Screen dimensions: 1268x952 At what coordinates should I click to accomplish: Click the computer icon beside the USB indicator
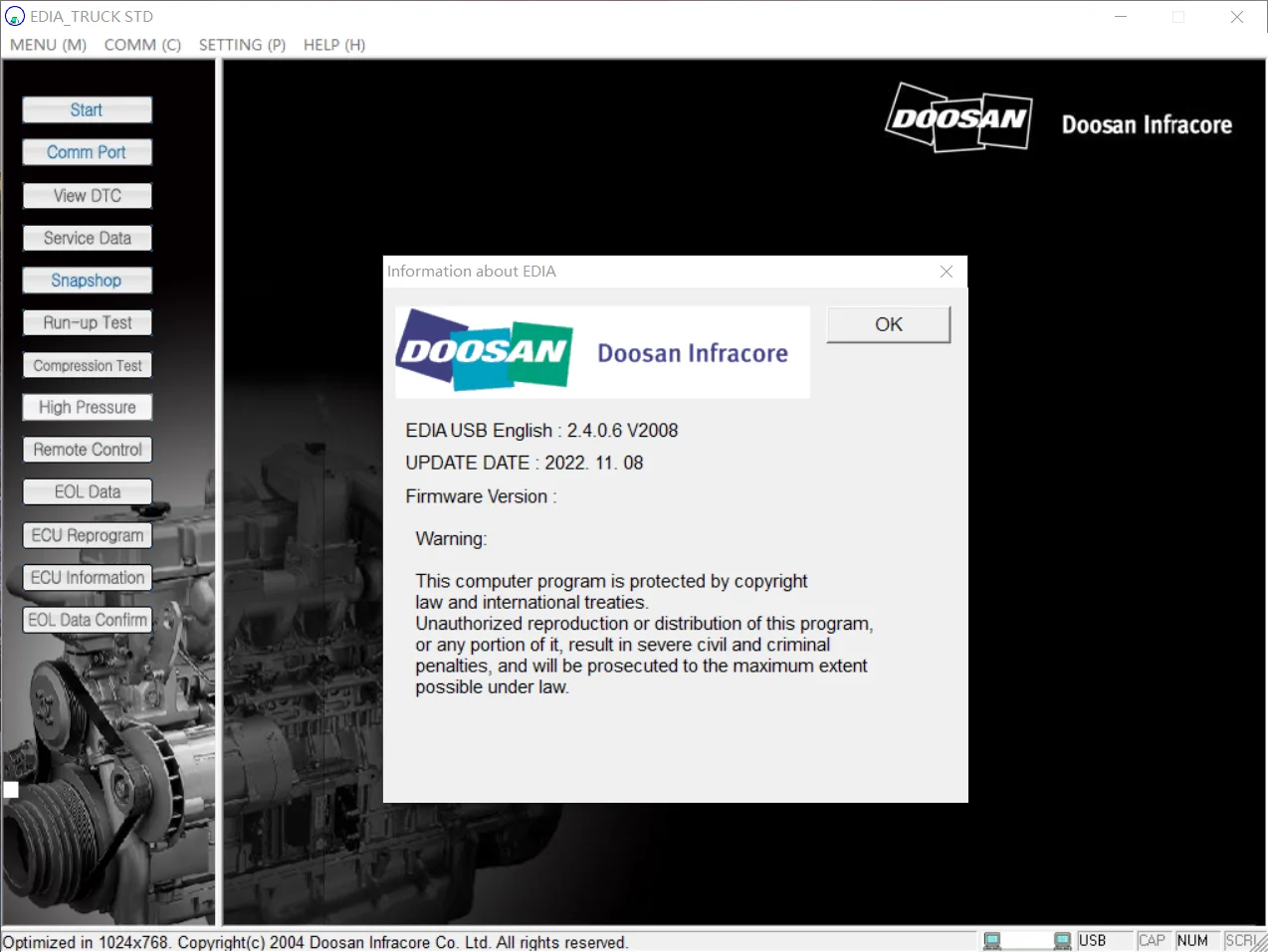[x=1063, y=941]
